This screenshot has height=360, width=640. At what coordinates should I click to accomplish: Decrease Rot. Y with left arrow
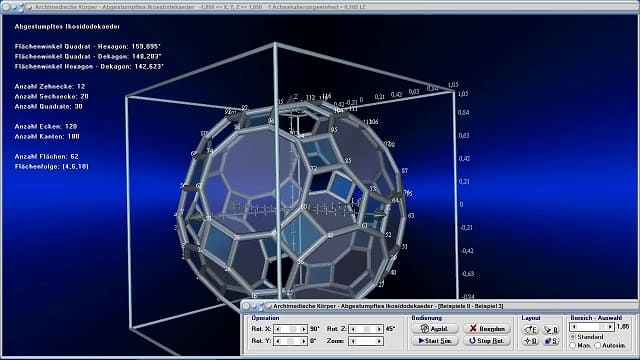point(278,341)
